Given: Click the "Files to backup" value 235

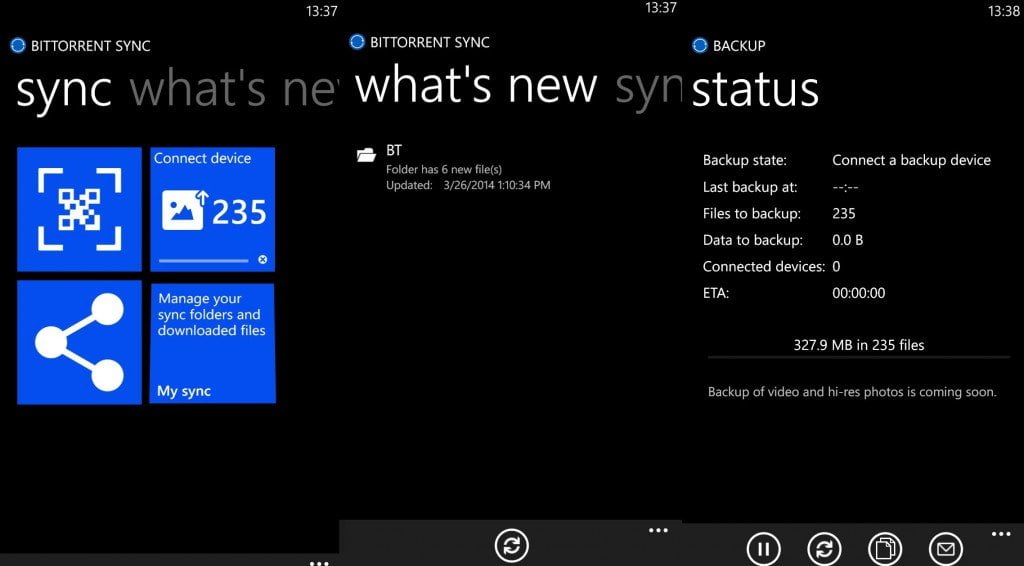Looking at the screenshot, I should point(844,213).
